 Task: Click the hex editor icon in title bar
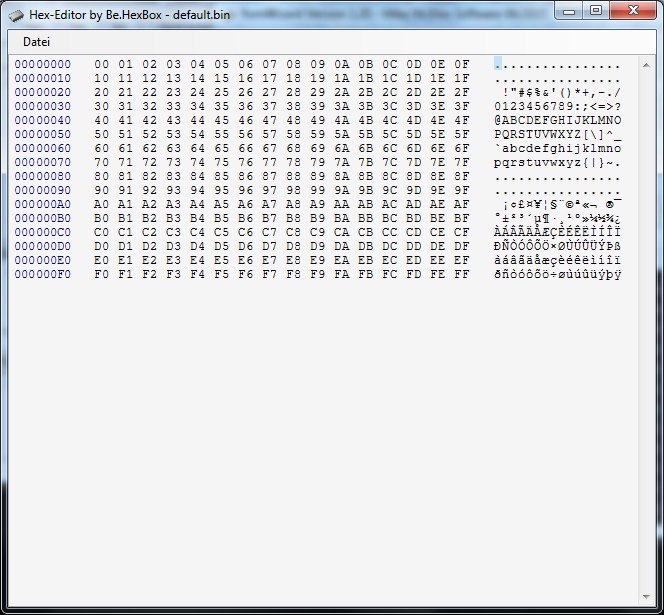[15, 14]
